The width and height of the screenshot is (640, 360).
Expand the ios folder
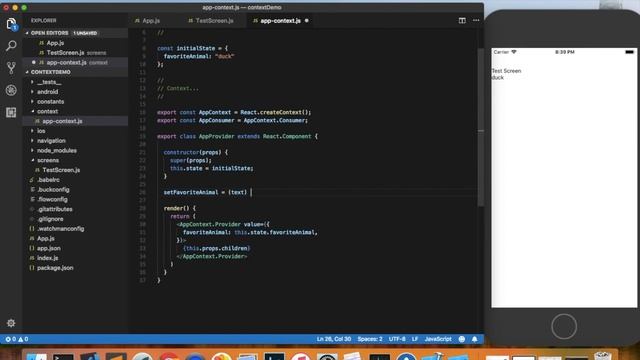(41, 131)
